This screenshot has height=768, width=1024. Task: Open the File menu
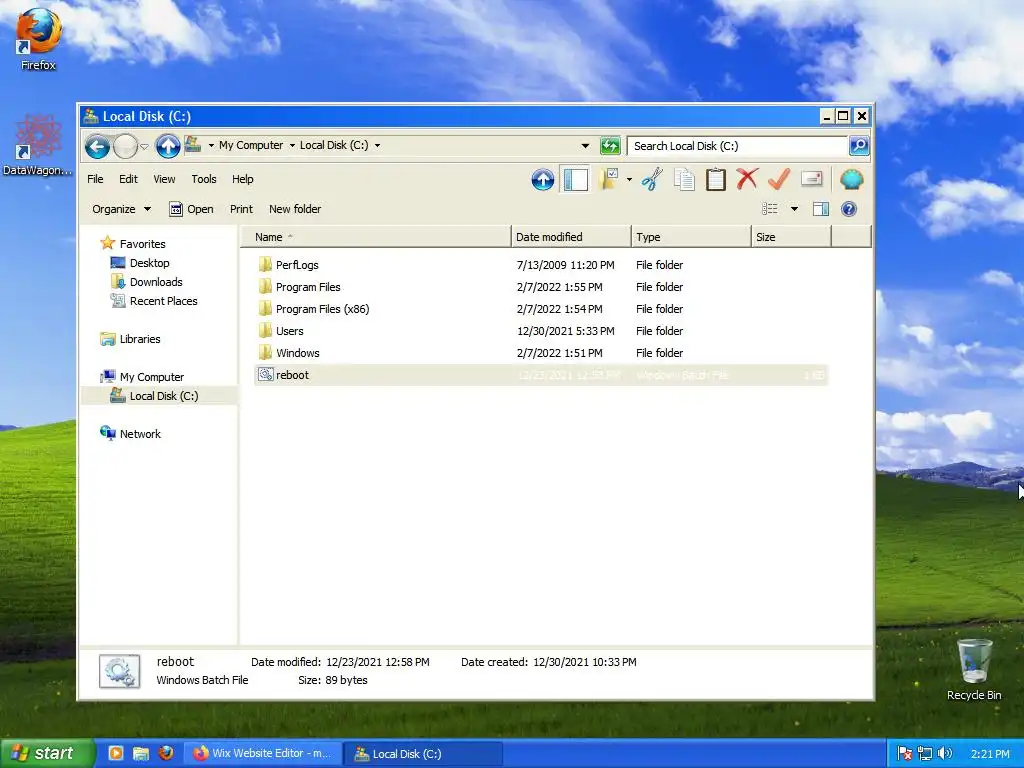click(x=95, y=179)
